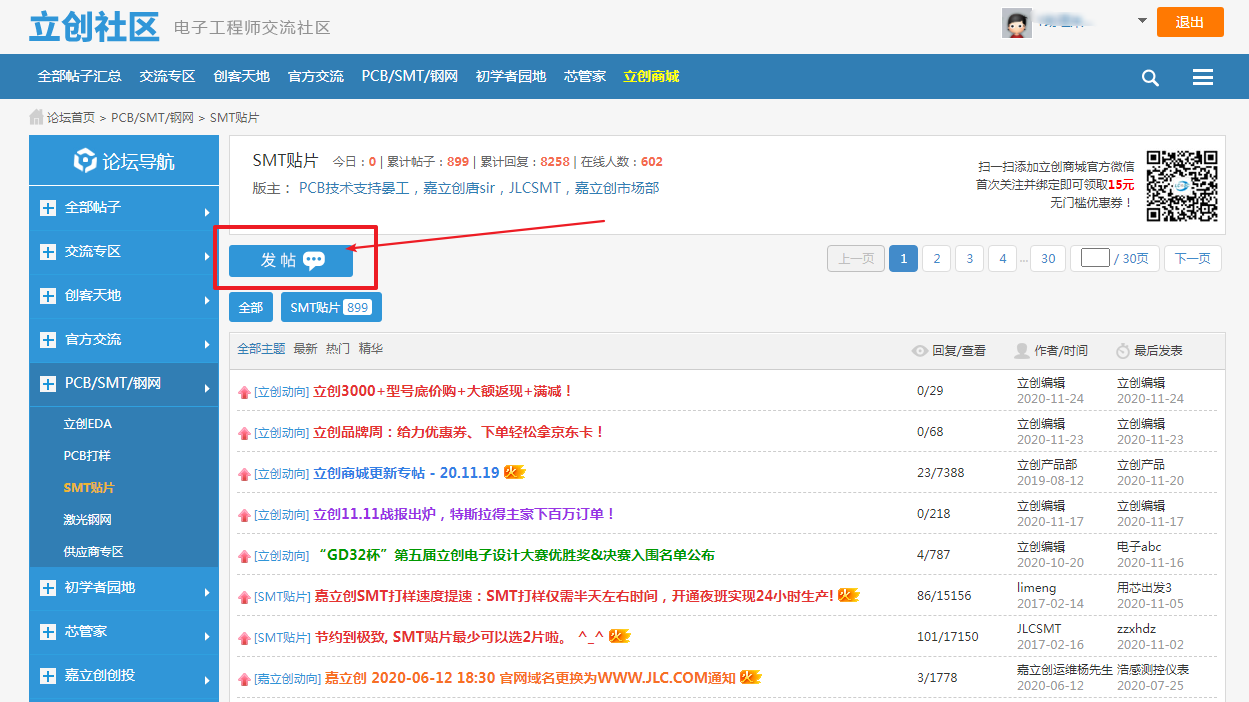Click the orange 退出 logout button

pos(1189,22)
